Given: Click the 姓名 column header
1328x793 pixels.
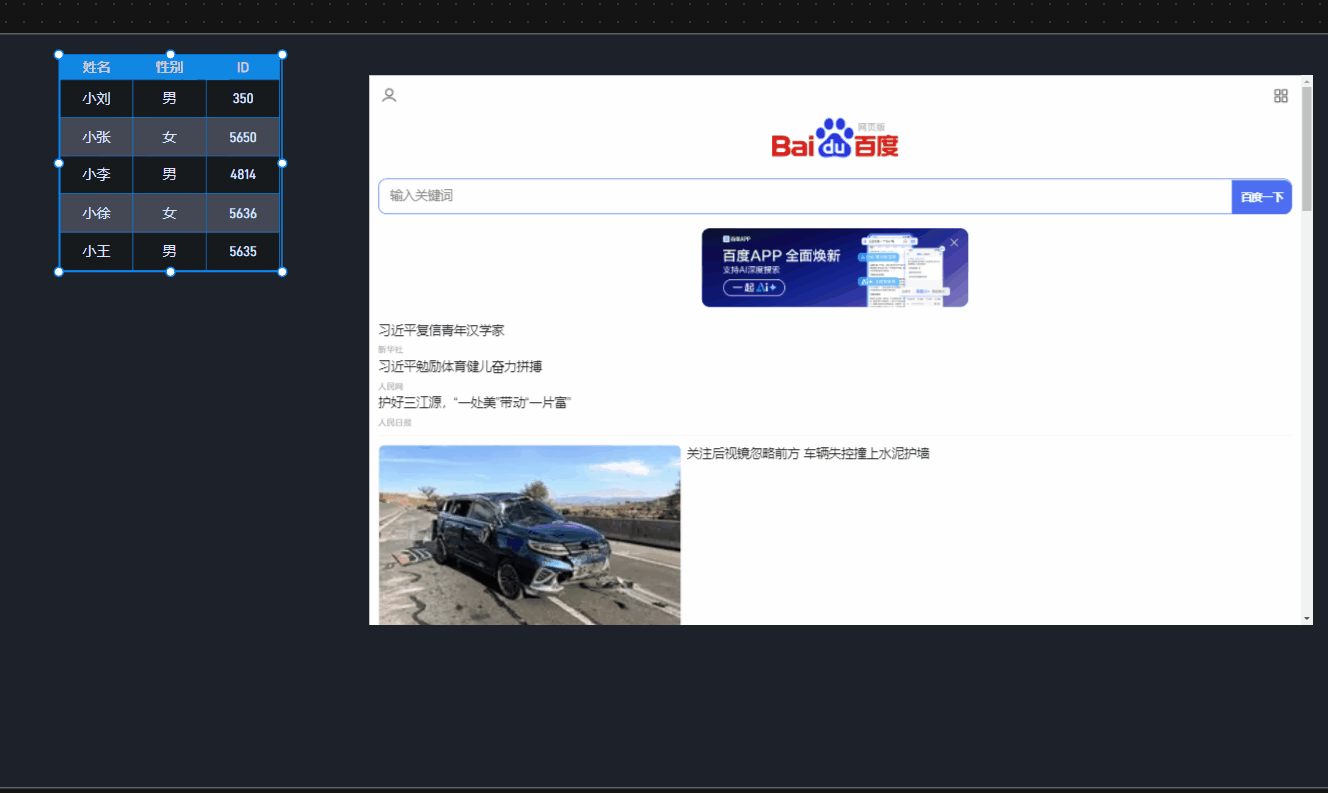Looking at the screenshot, I should [96, 68].
